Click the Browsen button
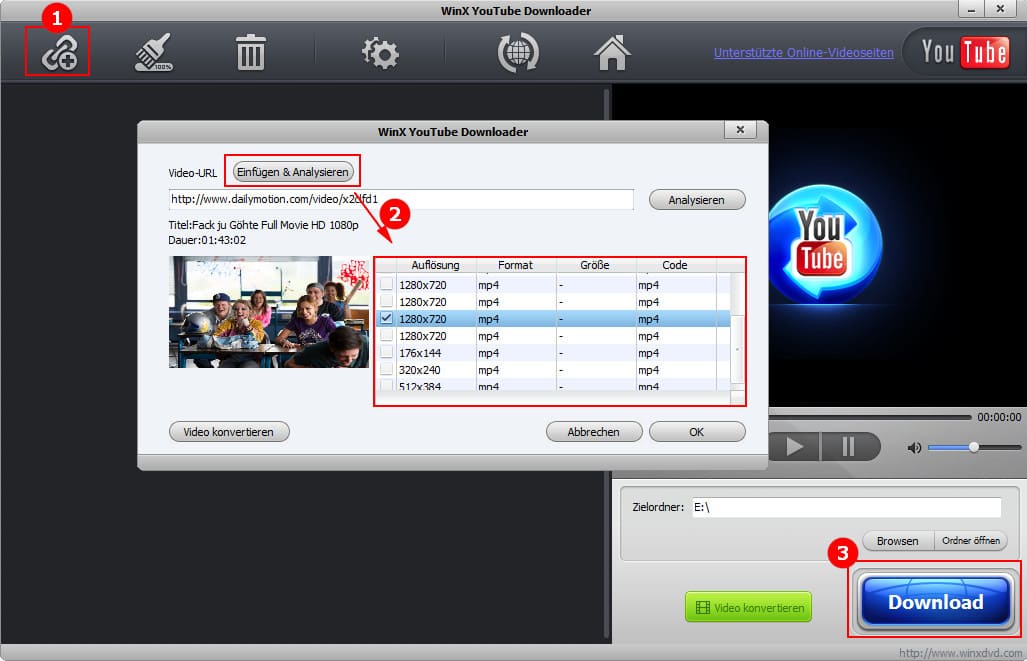The height and width of the screenshot is (661, 1027). point(897,540)
